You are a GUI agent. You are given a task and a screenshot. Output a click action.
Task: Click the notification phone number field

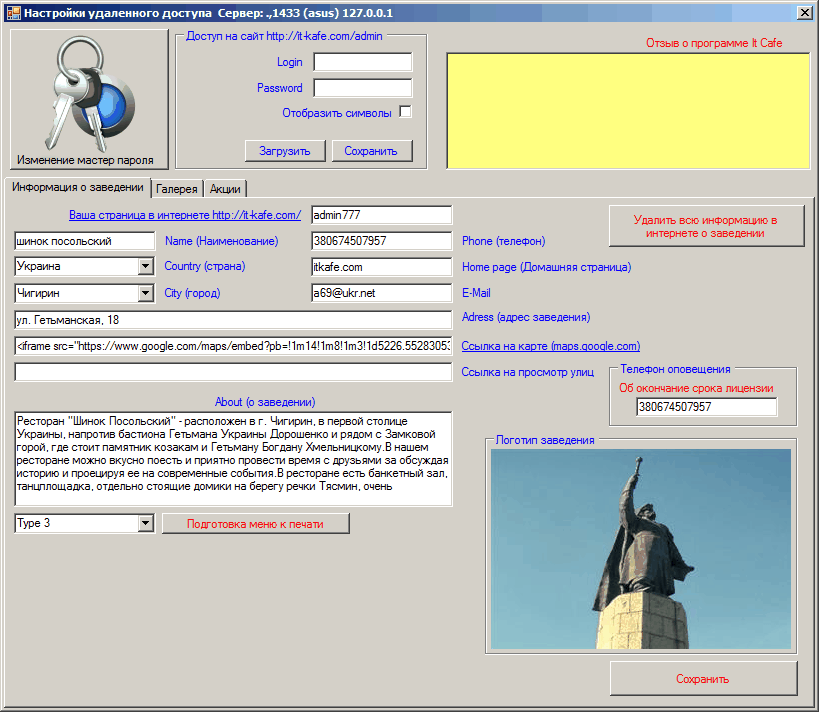[x=706, y=406]
